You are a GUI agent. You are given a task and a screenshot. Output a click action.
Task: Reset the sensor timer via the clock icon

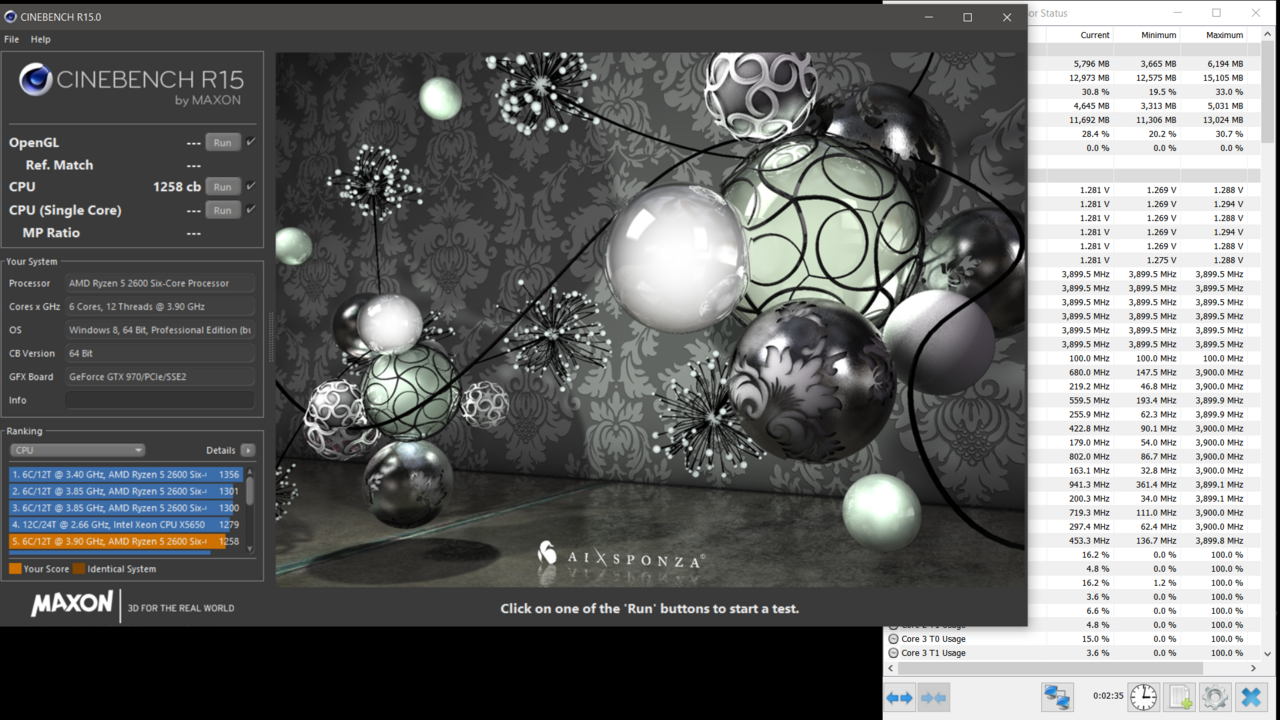1143,697
